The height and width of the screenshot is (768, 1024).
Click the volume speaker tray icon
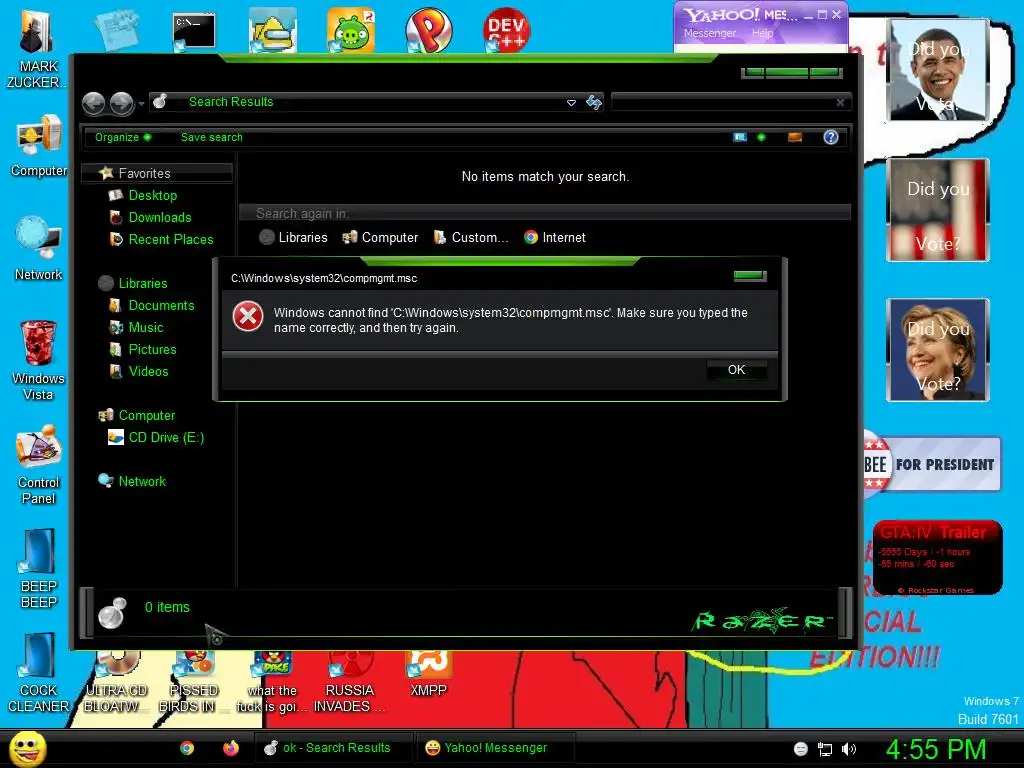pyautogui.click(x=849, y=749)
